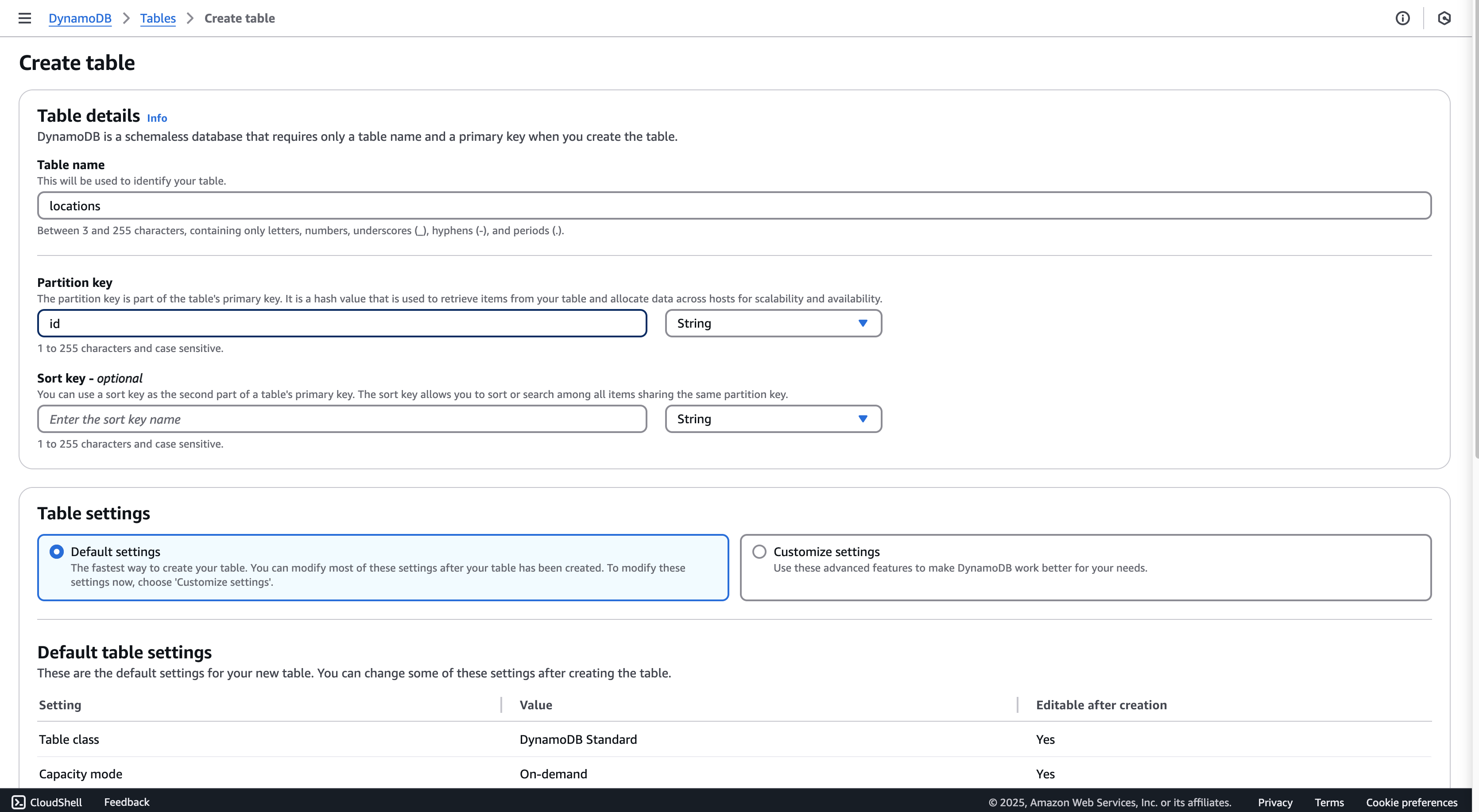This screenshot has width=1479, height=812.
Task: Click the 'Default table settings' heading
Action: click(124, 652)
